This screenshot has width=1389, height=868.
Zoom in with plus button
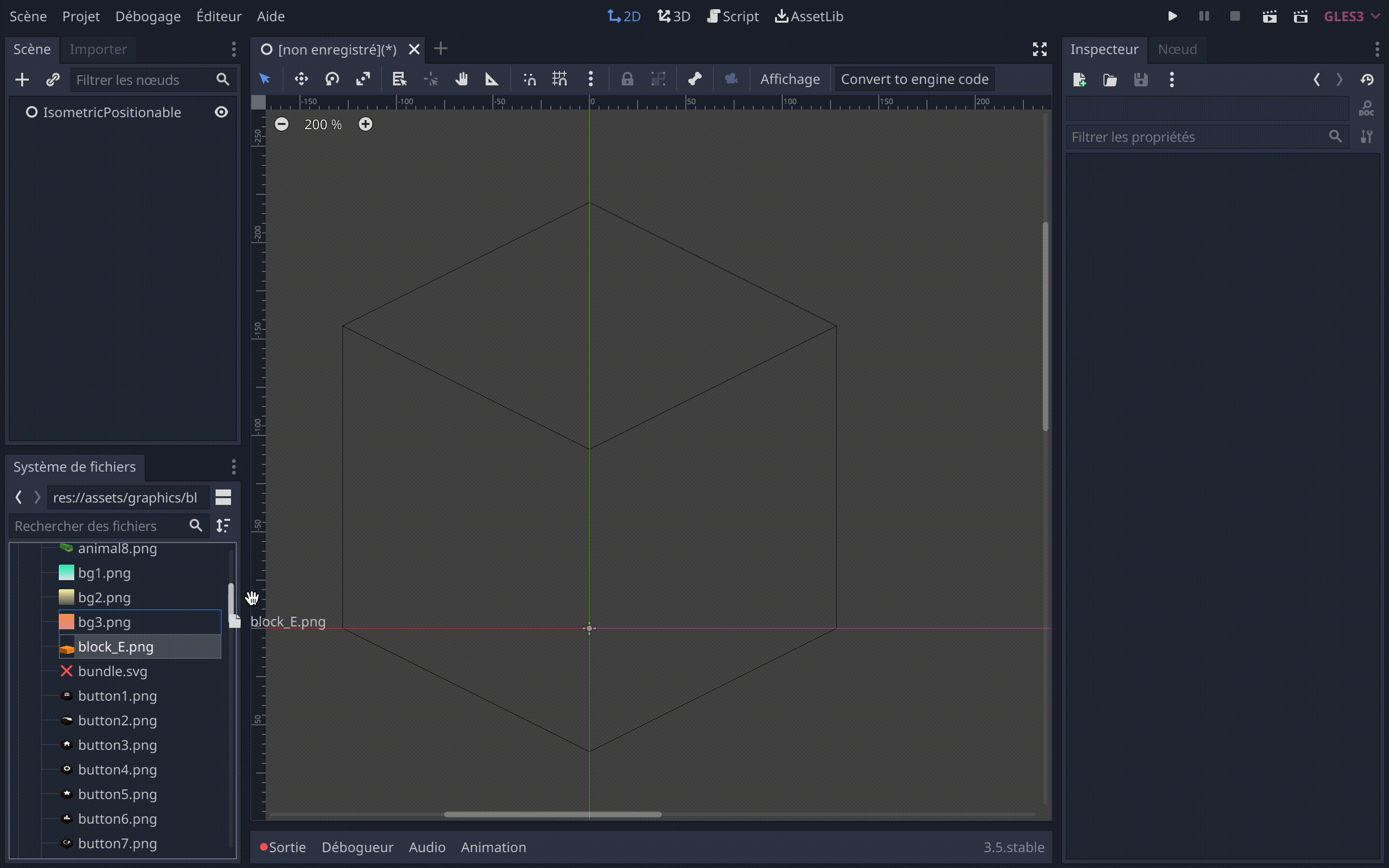(366, 124)
